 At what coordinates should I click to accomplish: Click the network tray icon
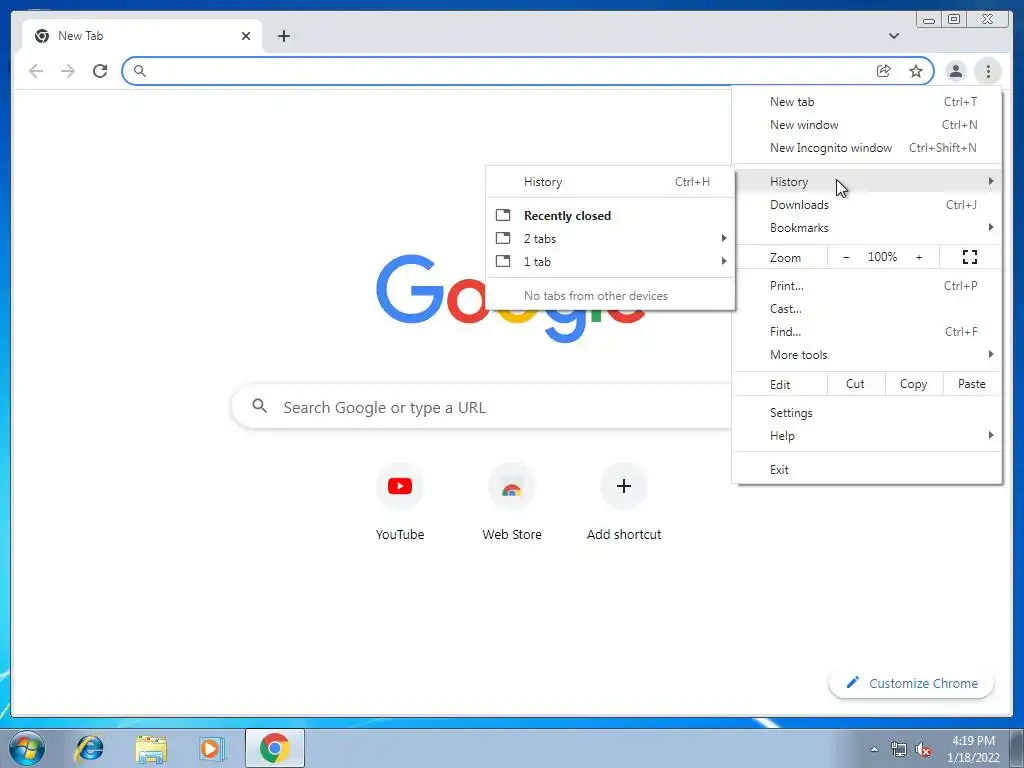click(899, 749)
